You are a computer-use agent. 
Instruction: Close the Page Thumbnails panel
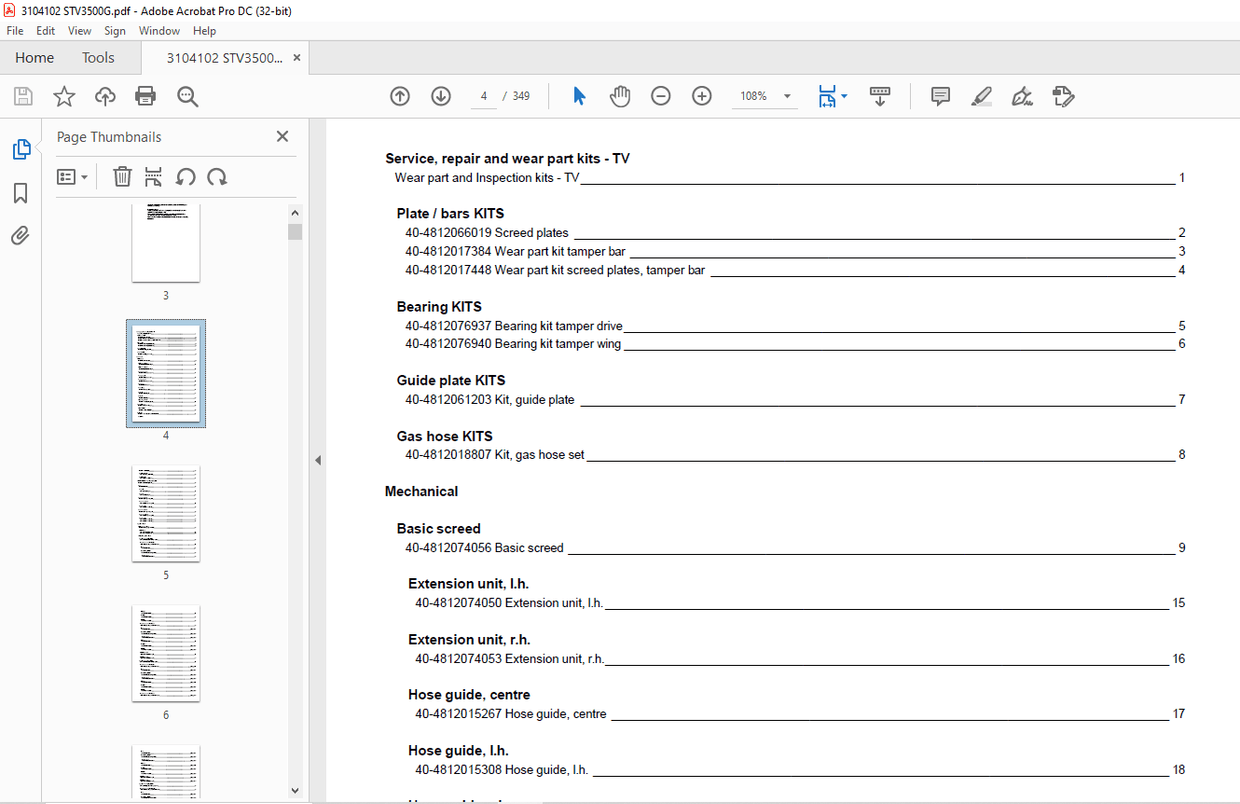282,137
